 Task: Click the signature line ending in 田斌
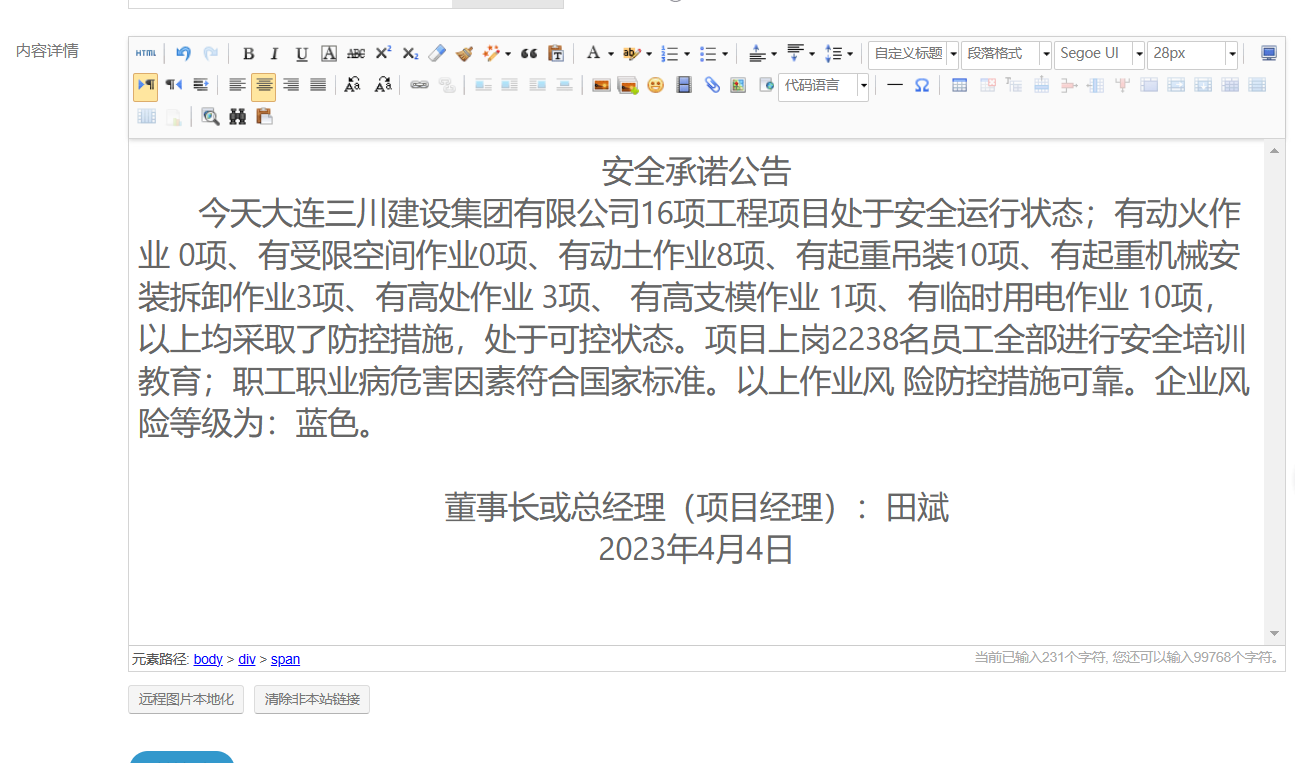point(696,508)
